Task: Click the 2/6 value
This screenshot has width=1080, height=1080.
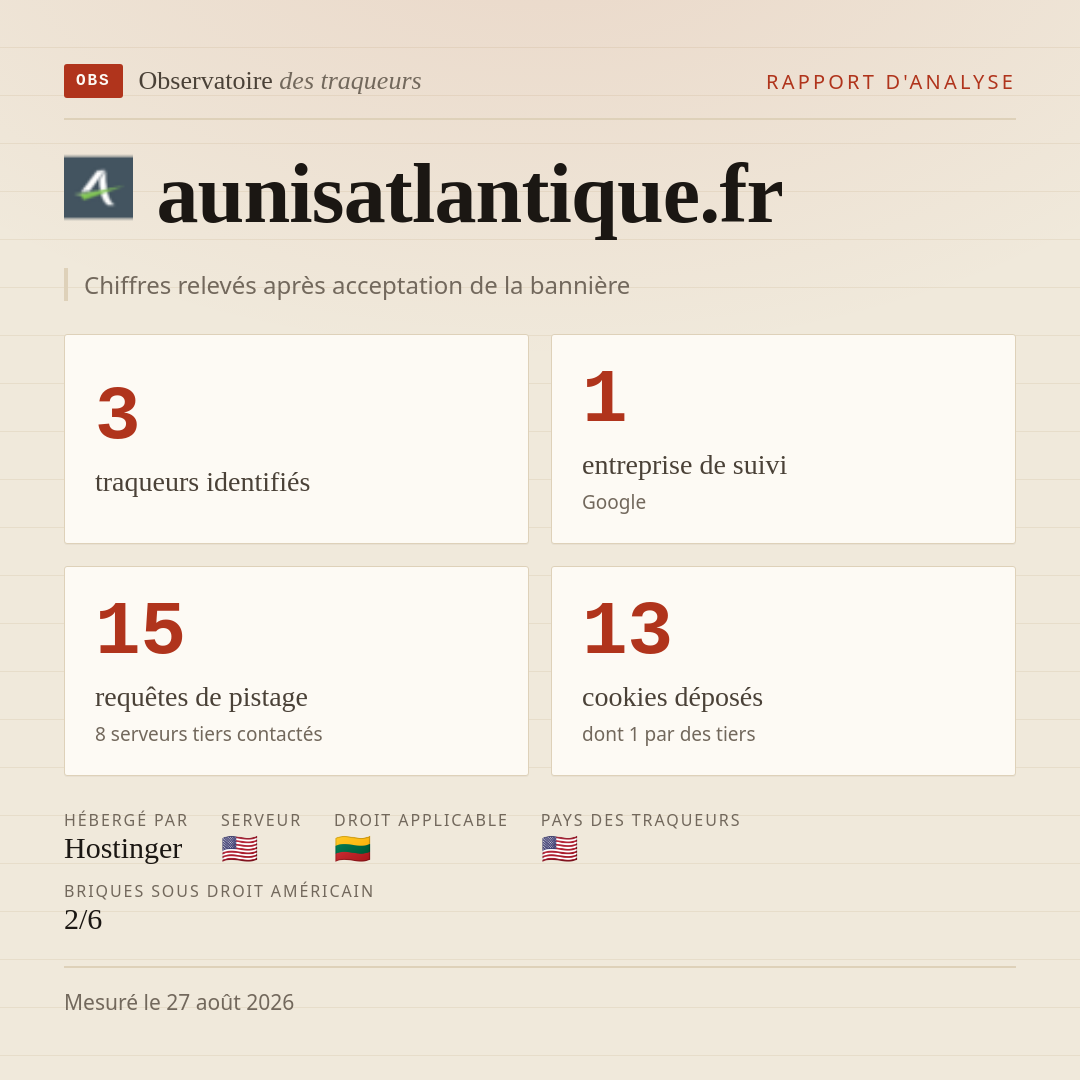Action: [83, 920]
